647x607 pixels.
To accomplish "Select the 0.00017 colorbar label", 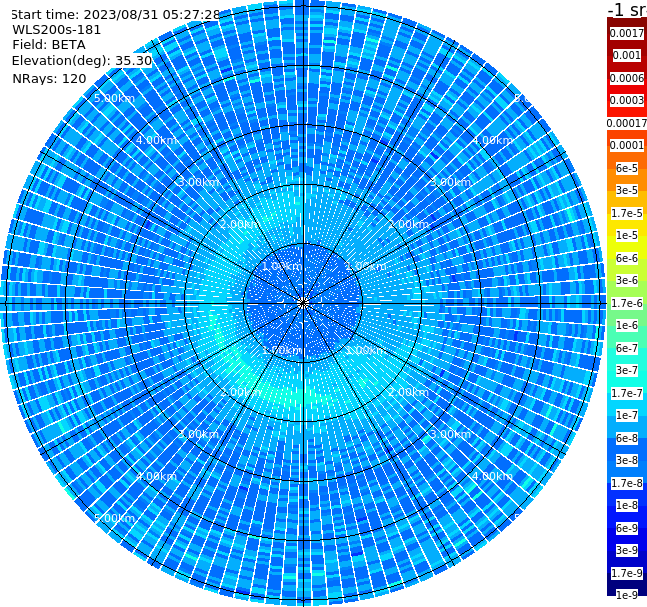I will click(627, 123).
